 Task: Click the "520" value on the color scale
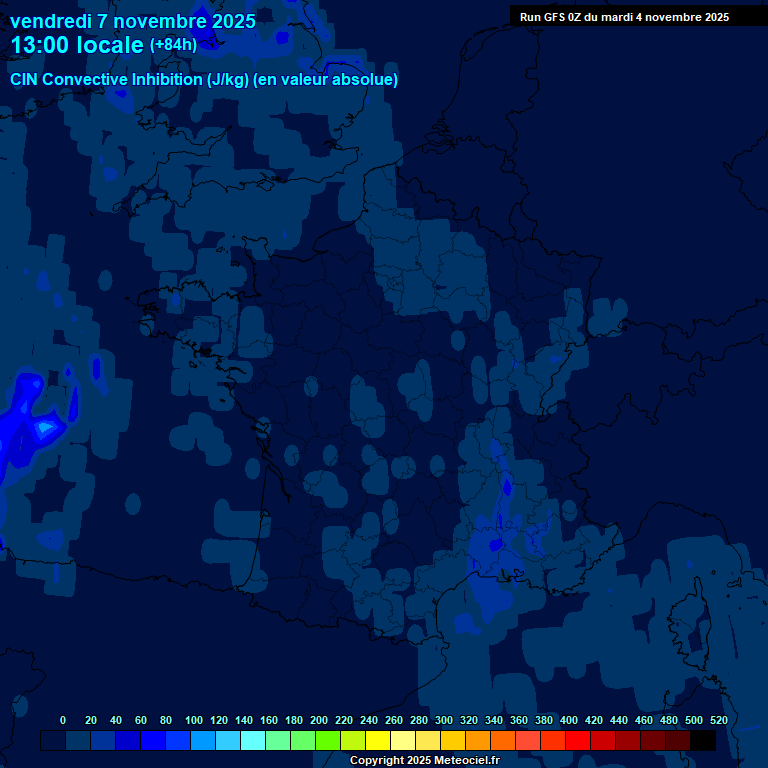pos(718,720)
